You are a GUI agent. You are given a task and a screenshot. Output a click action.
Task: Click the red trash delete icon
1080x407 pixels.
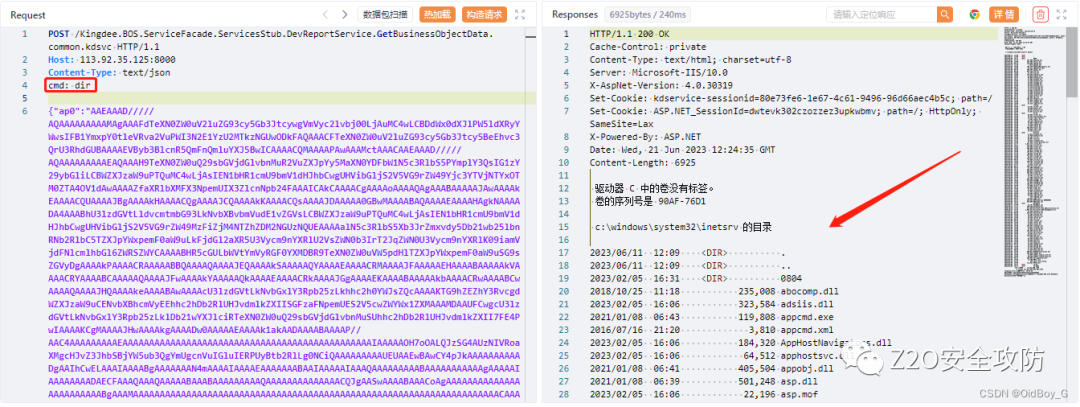tap(1040, 14)
